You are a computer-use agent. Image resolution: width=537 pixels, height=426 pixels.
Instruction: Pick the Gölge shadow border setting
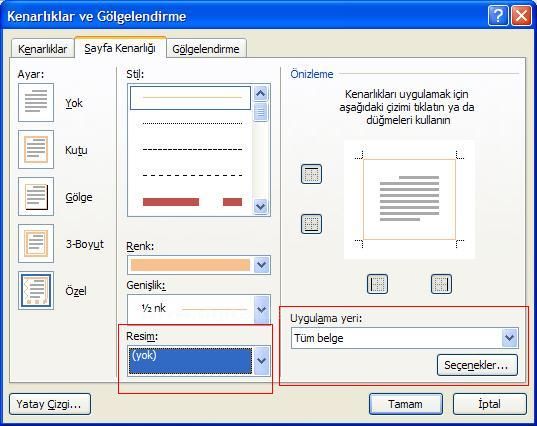click(36, 197)
